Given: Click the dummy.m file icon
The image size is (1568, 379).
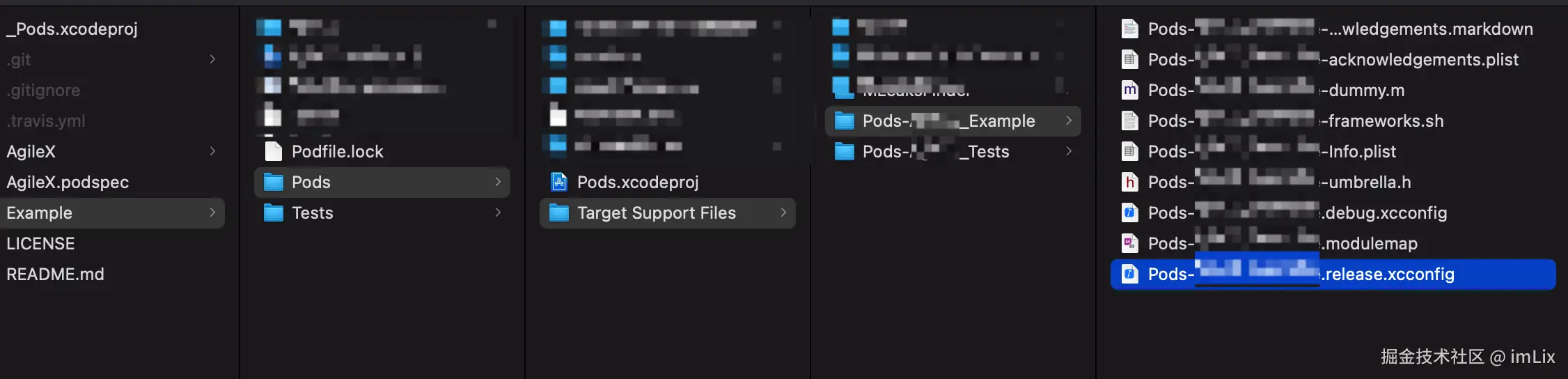Looking at the screenshot, I should coord(1130,90).
